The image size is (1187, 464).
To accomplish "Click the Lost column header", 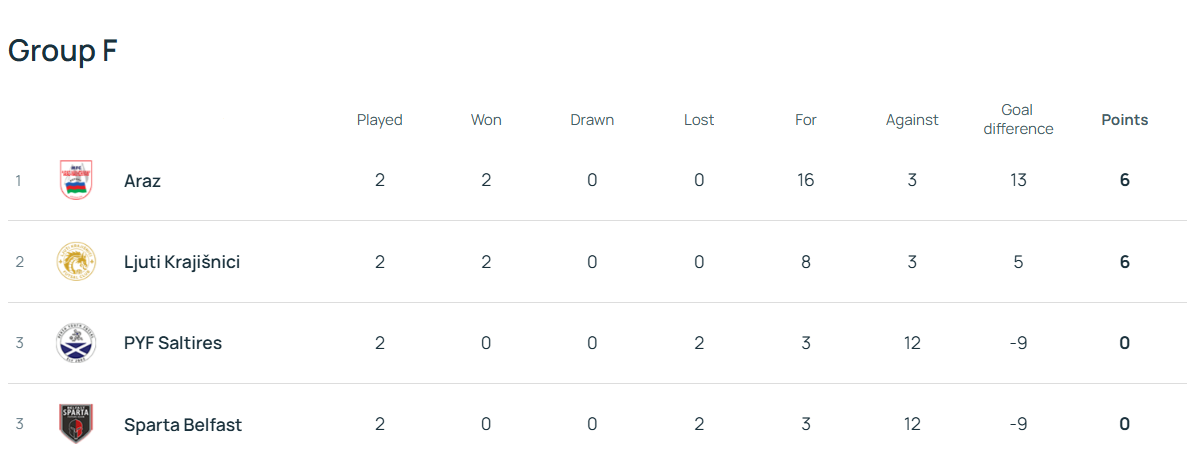I will [699, 120].
